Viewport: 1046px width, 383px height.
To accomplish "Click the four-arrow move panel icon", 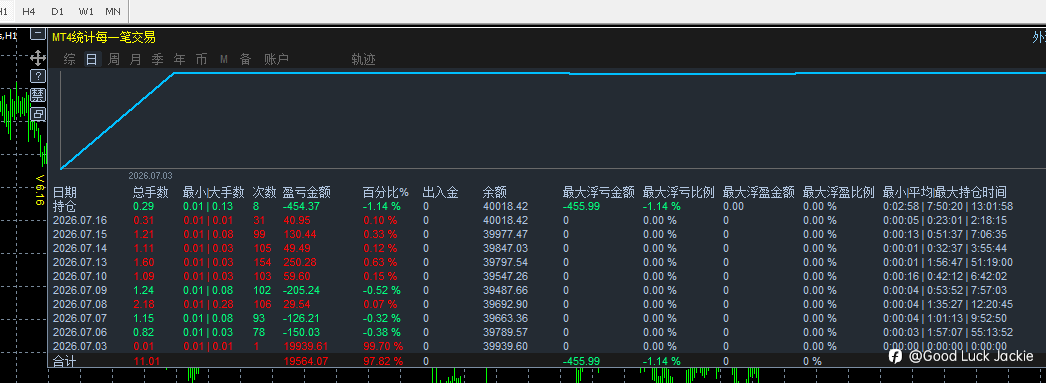I will tap(38, 57).
